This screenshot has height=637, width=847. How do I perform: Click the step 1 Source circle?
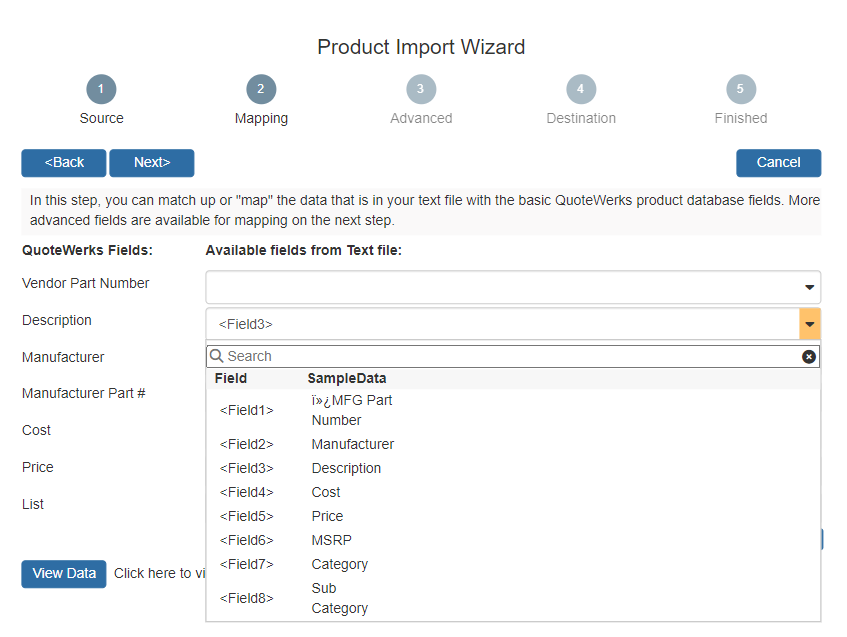[x=101, y=89]
